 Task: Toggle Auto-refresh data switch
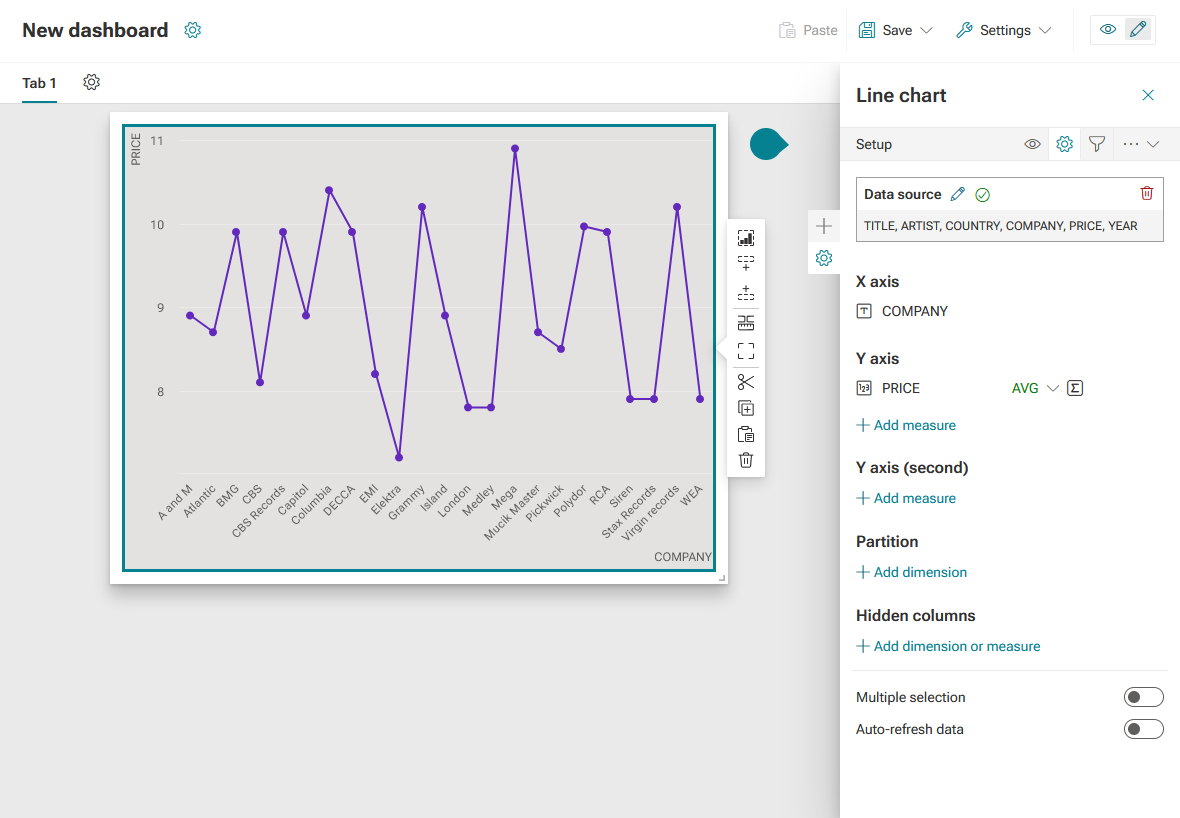coord(1143,729)
